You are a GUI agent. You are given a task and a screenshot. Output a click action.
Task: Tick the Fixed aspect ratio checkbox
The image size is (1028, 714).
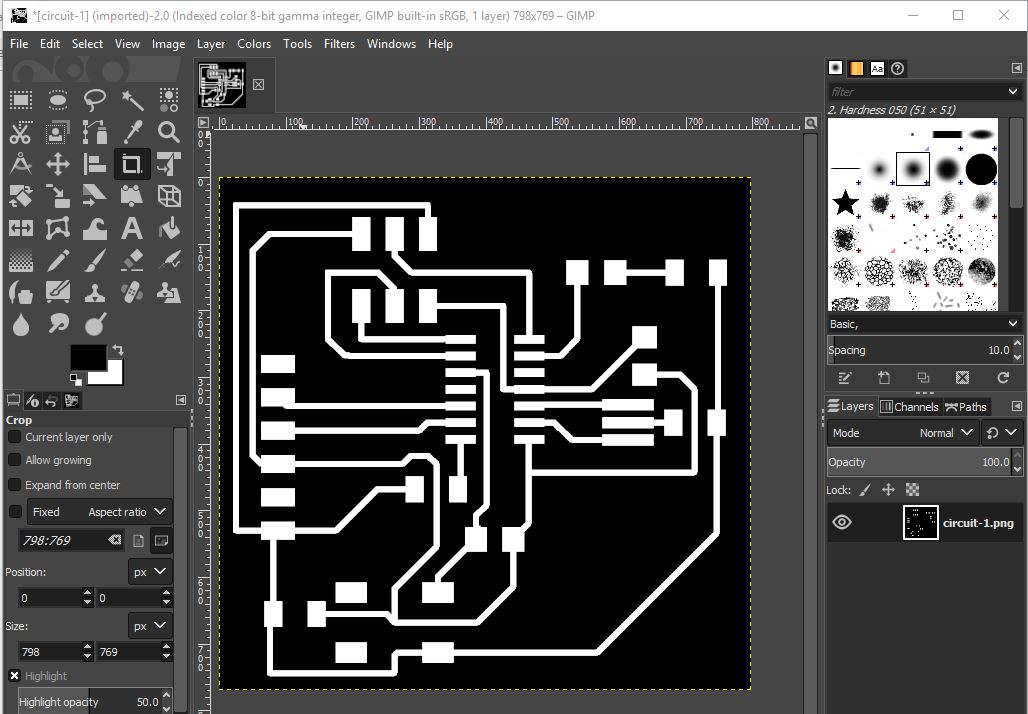[x=15, y=512]
